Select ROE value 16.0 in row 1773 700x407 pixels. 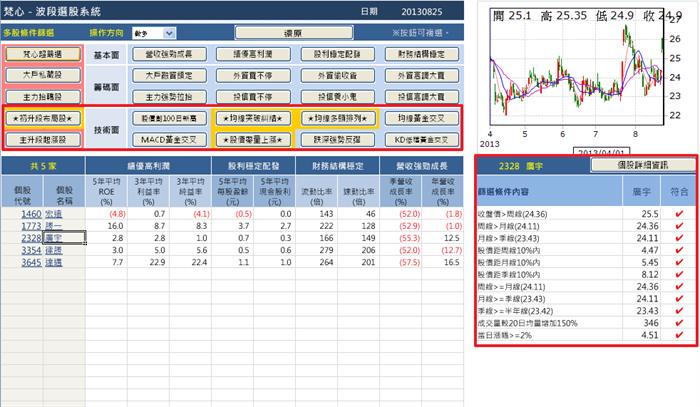[x=115, y=226]
